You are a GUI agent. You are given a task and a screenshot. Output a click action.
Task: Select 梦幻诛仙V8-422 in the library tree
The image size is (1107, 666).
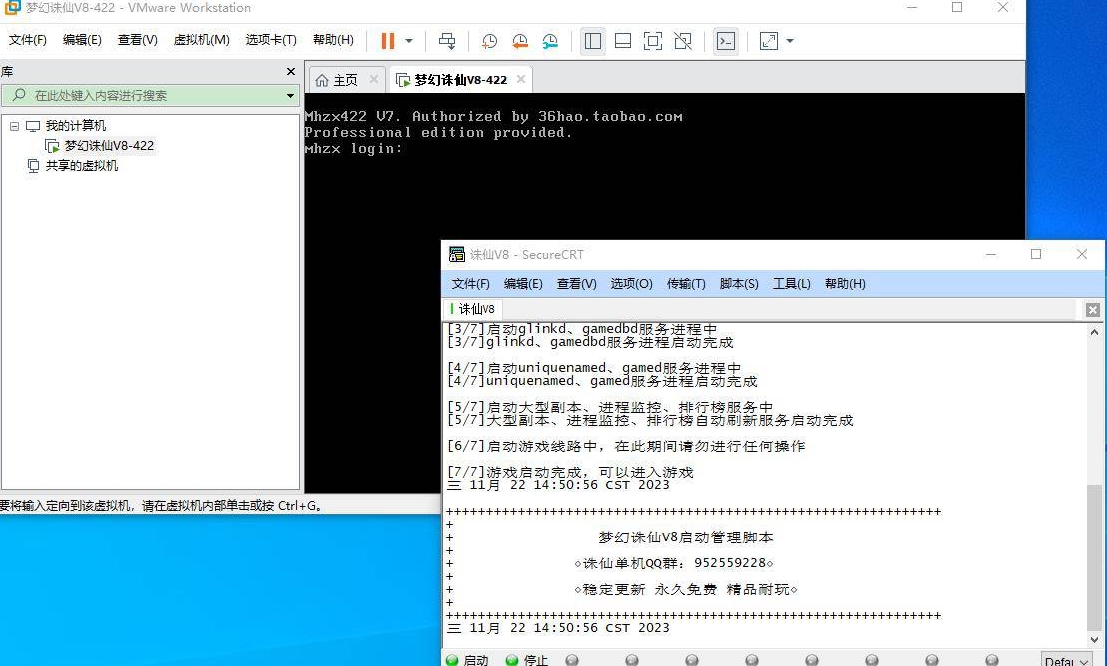tap(109, 145)
